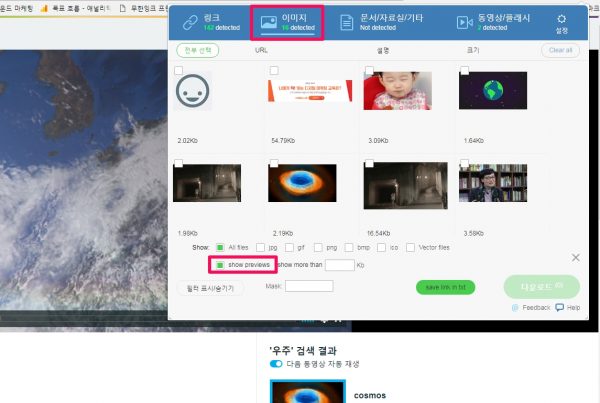
Task: Click the 크기 column header
Action: tap(473, 50)
